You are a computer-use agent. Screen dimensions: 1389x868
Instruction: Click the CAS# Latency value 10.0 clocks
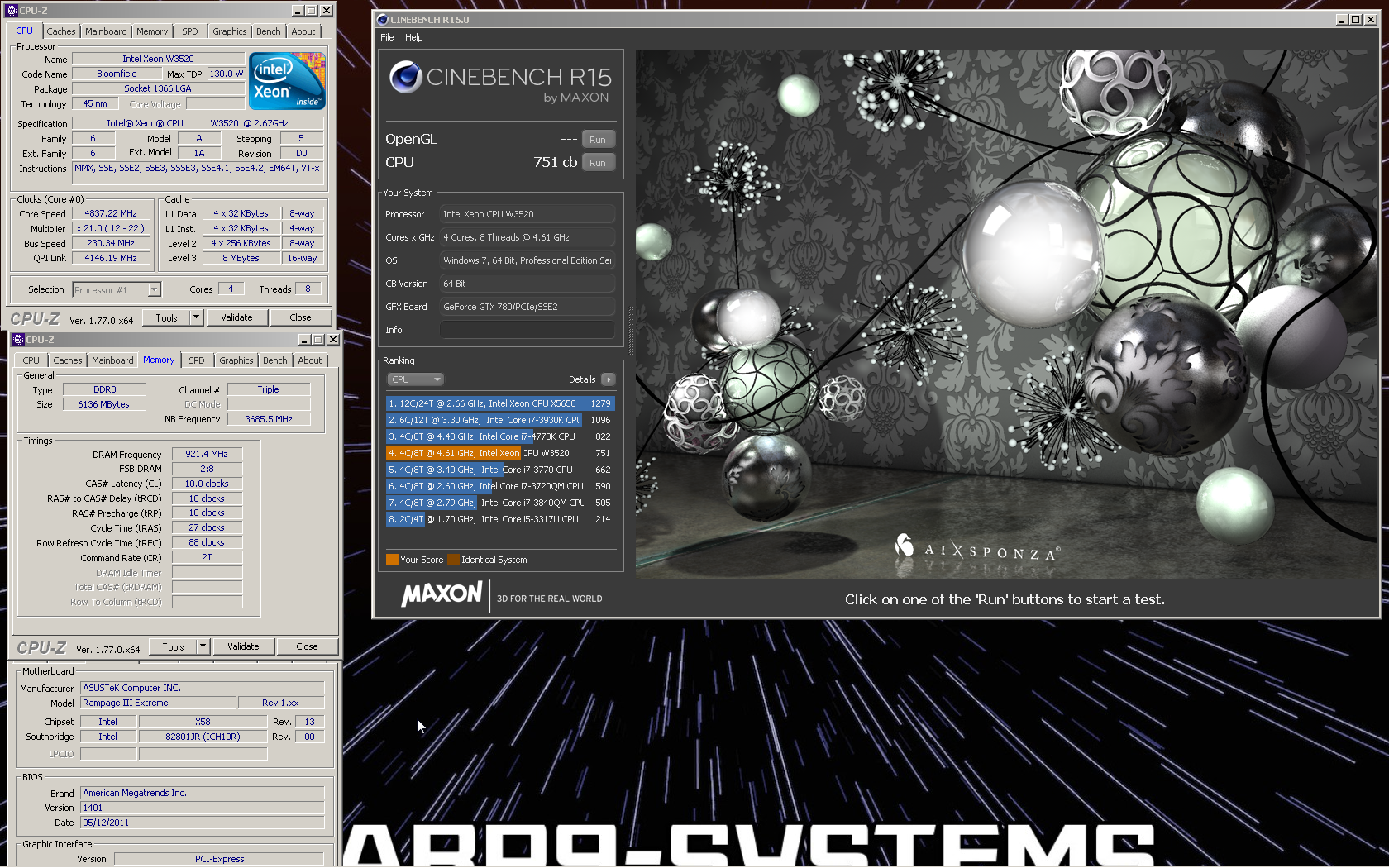[x=207, y=484]
